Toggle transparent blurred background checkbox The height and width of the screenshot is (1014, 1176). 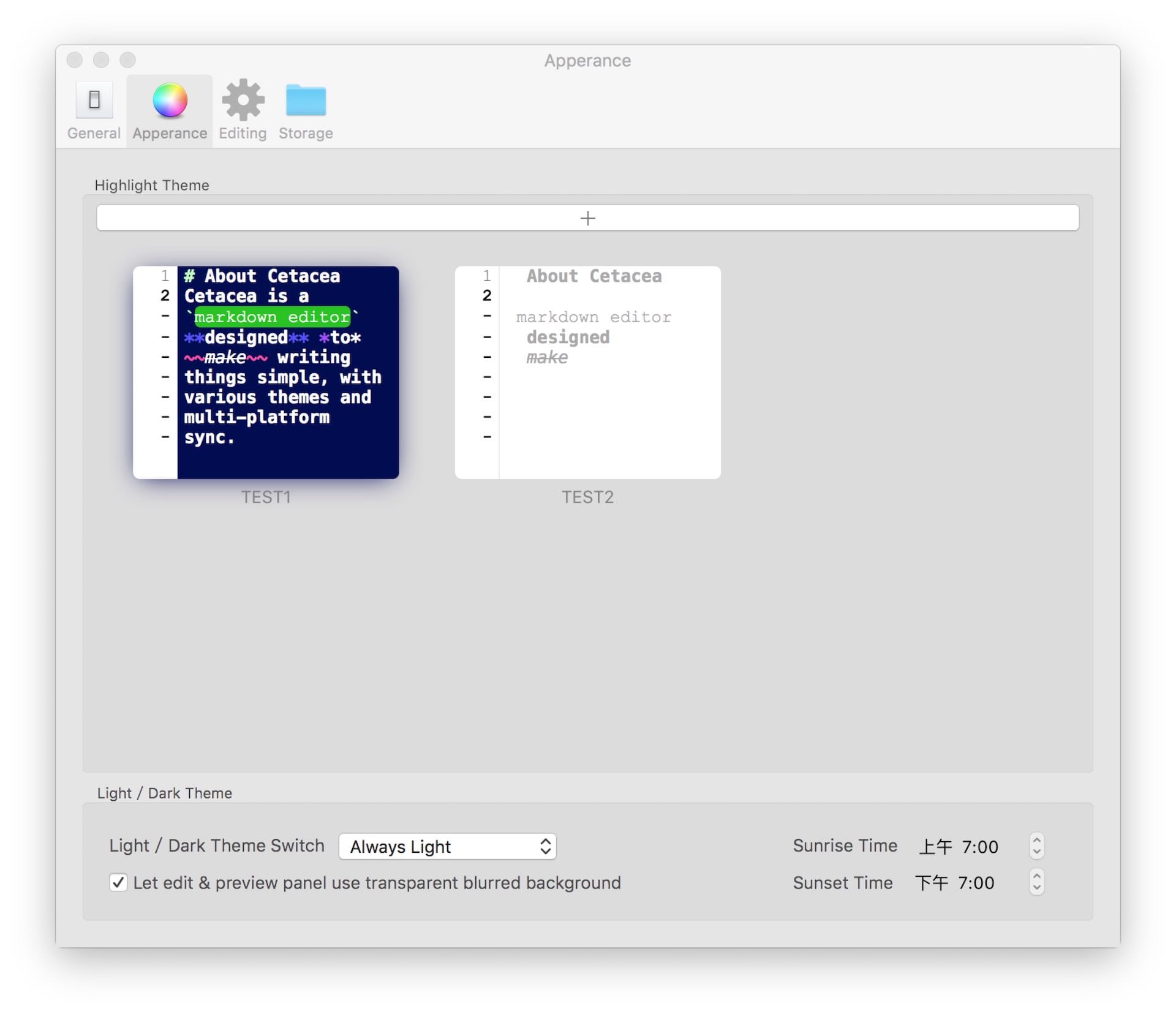click(x=118, y=882)
